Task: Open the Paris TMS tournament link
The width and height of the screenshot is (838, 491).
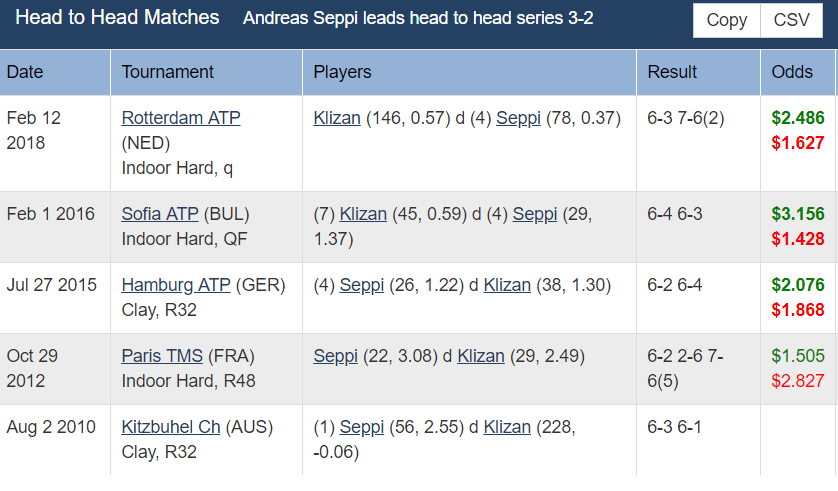Action: pyautogui.click(x=162, y=356)
